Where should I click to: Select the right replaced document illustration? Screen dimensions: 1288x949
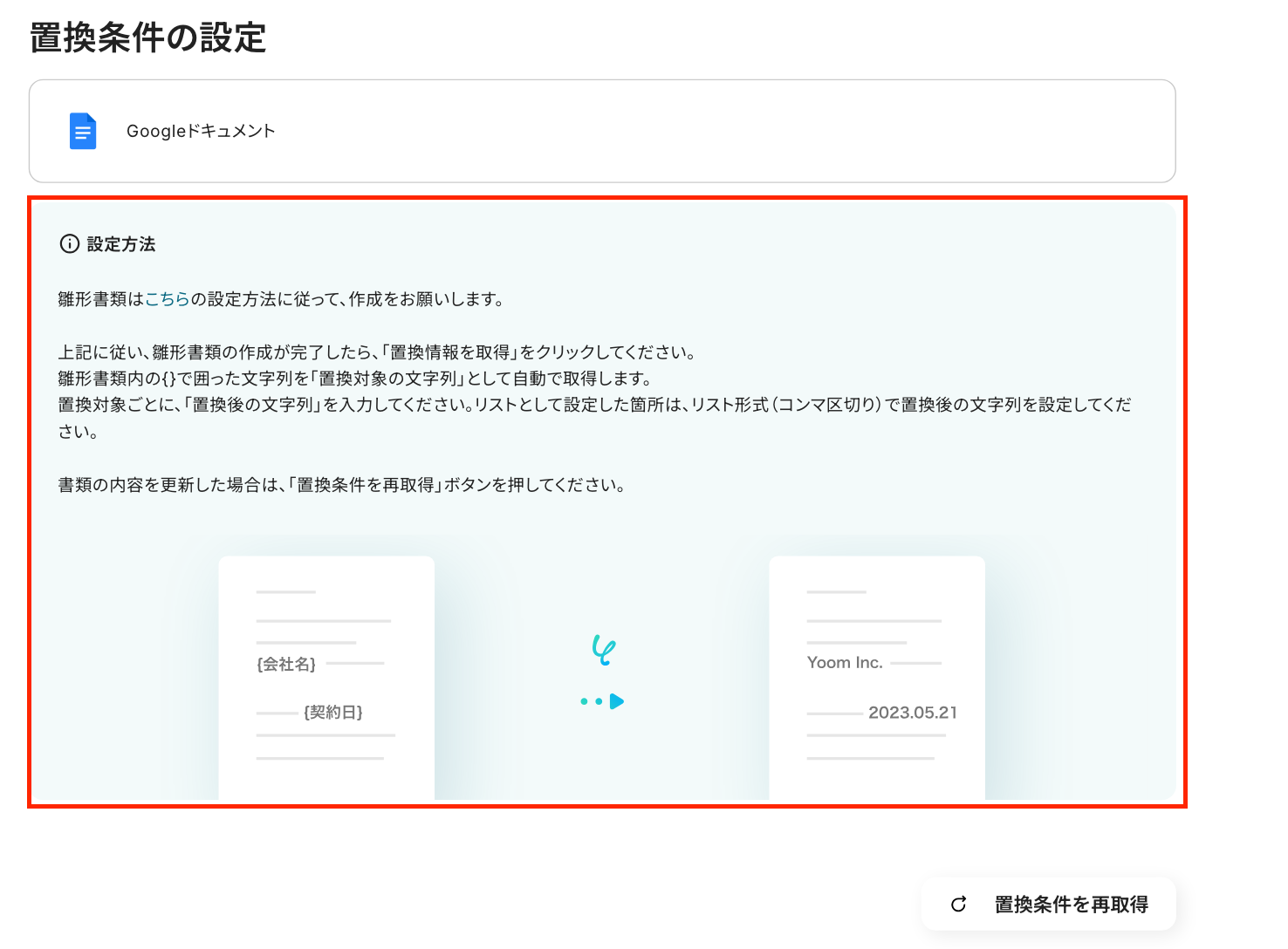tap(877, 678)
